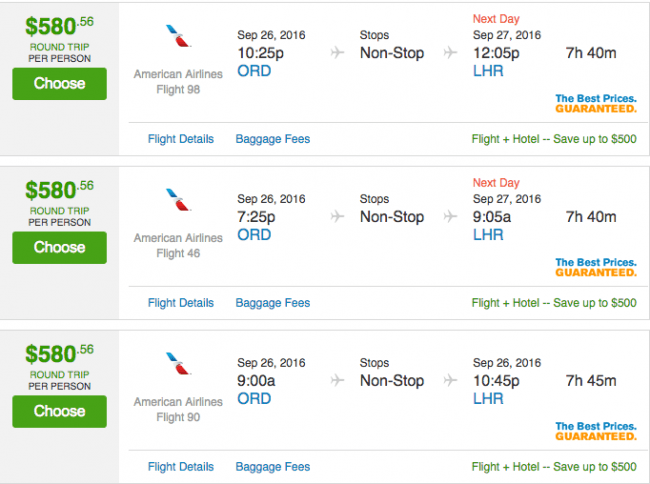Open Flight Details for Flight 90

(181, 467)
